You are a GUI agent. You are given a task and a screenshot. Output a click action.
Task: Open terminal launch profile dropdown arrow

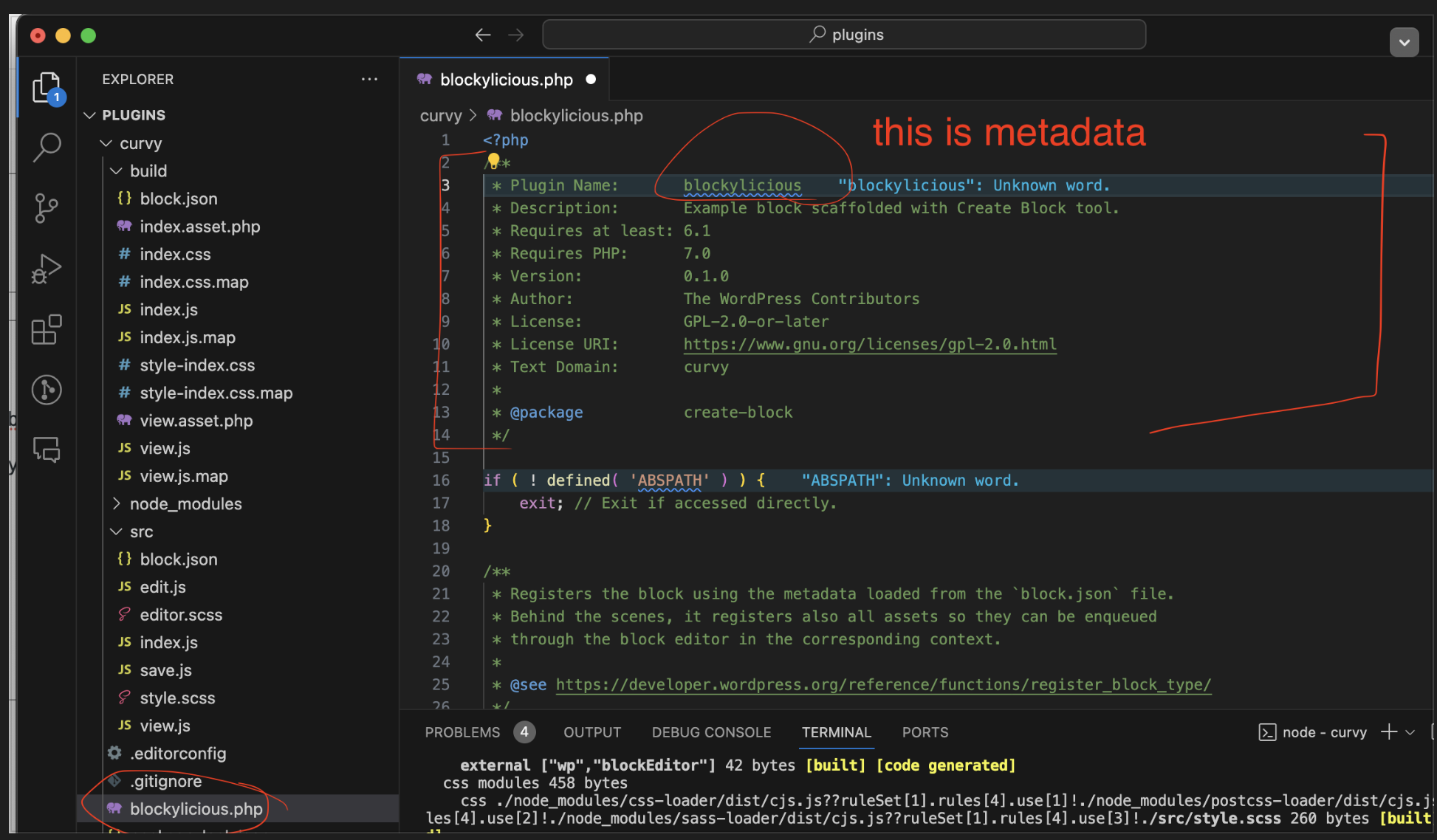[x=1410, y=732]
